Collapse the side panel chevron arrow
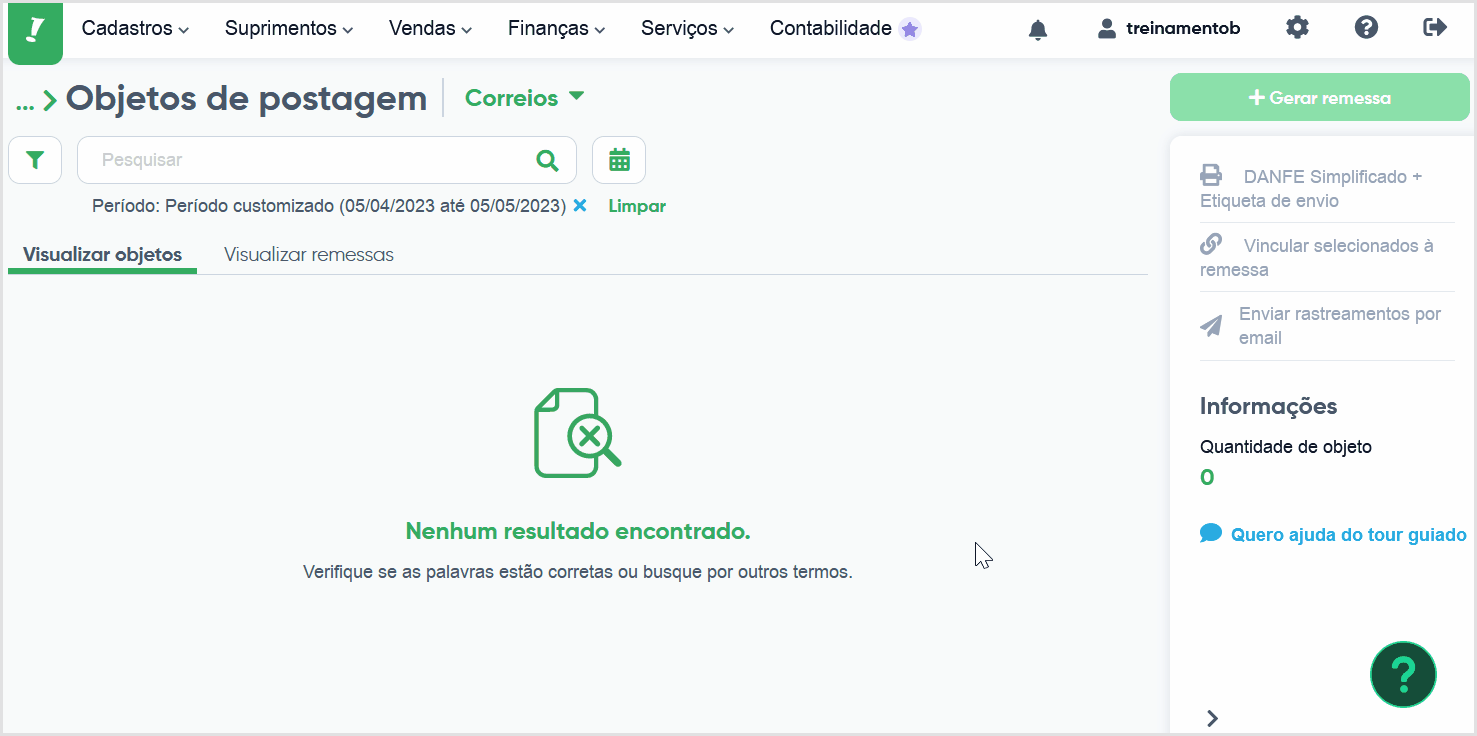Screen dimensions: 1477x736 point(1212,718)
